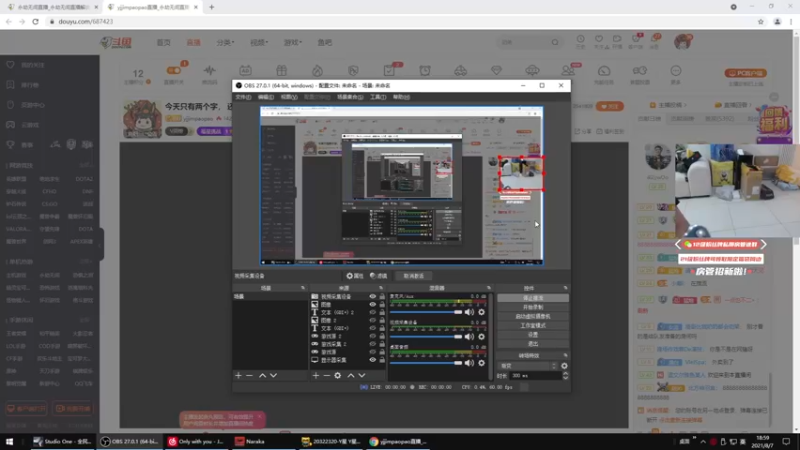Pop out the 控件 dock panel

(x=565, y=288)
